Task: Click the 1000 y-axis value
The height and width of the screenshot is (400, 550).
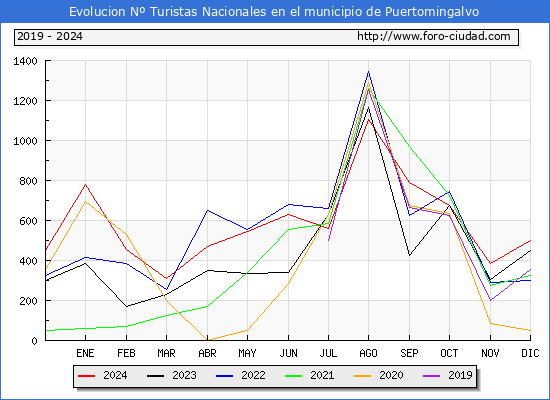Action: [x=25, y=141]
